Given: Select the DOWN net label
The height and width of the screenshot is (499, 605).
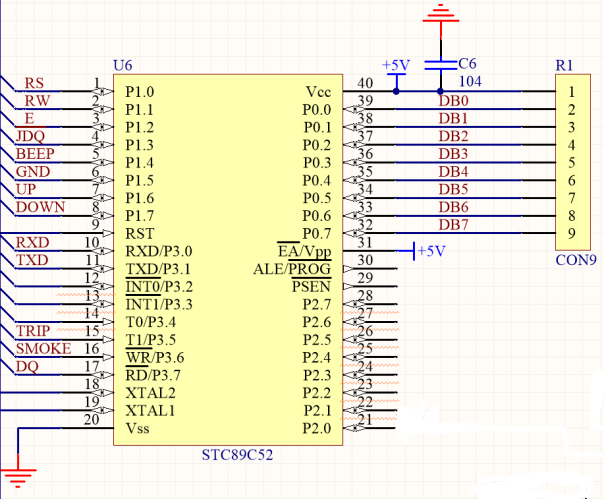Looking at the screenshot, I should (41, 207).
